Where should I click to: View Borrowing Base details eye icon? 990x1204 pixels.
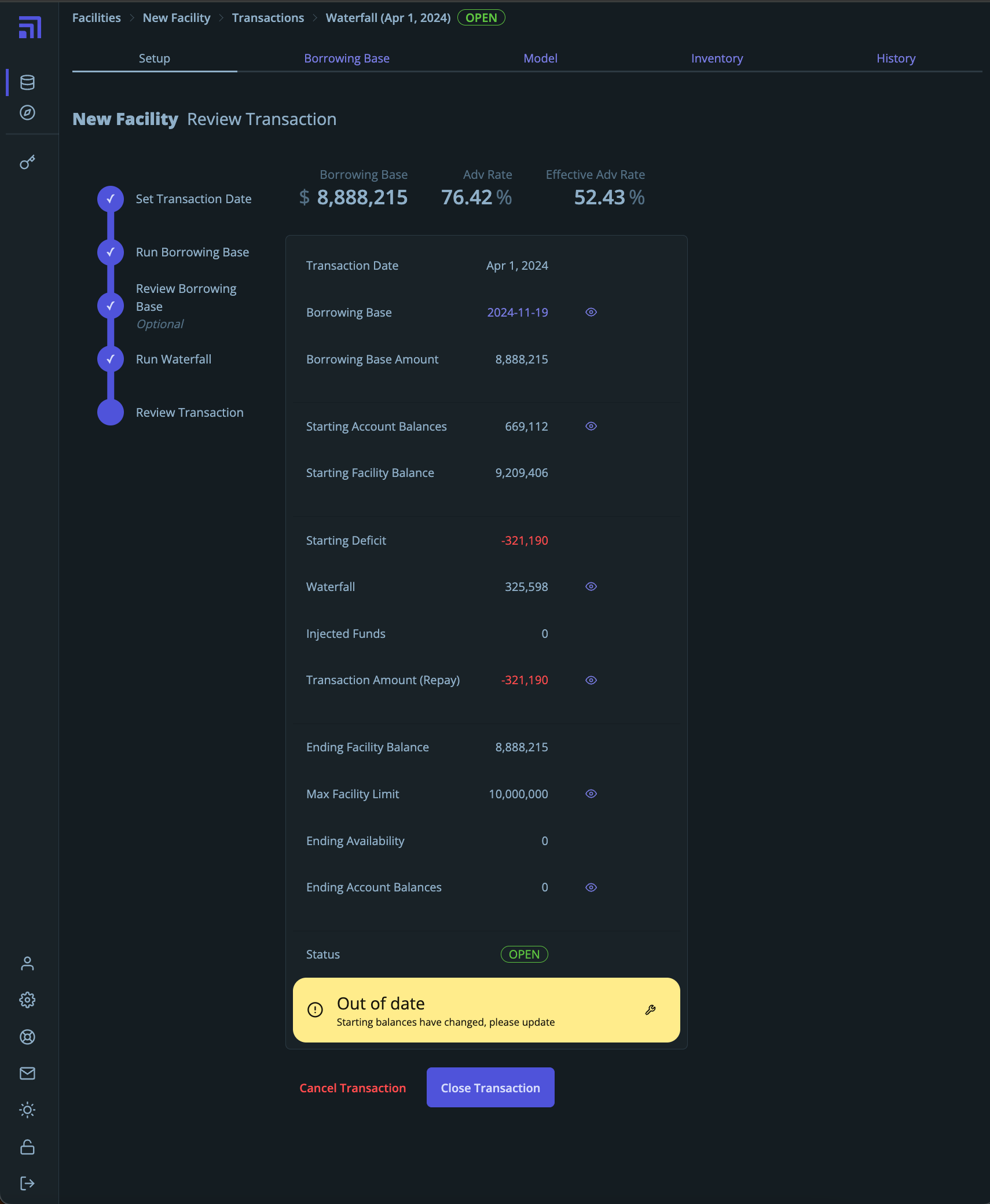point(591,313)
